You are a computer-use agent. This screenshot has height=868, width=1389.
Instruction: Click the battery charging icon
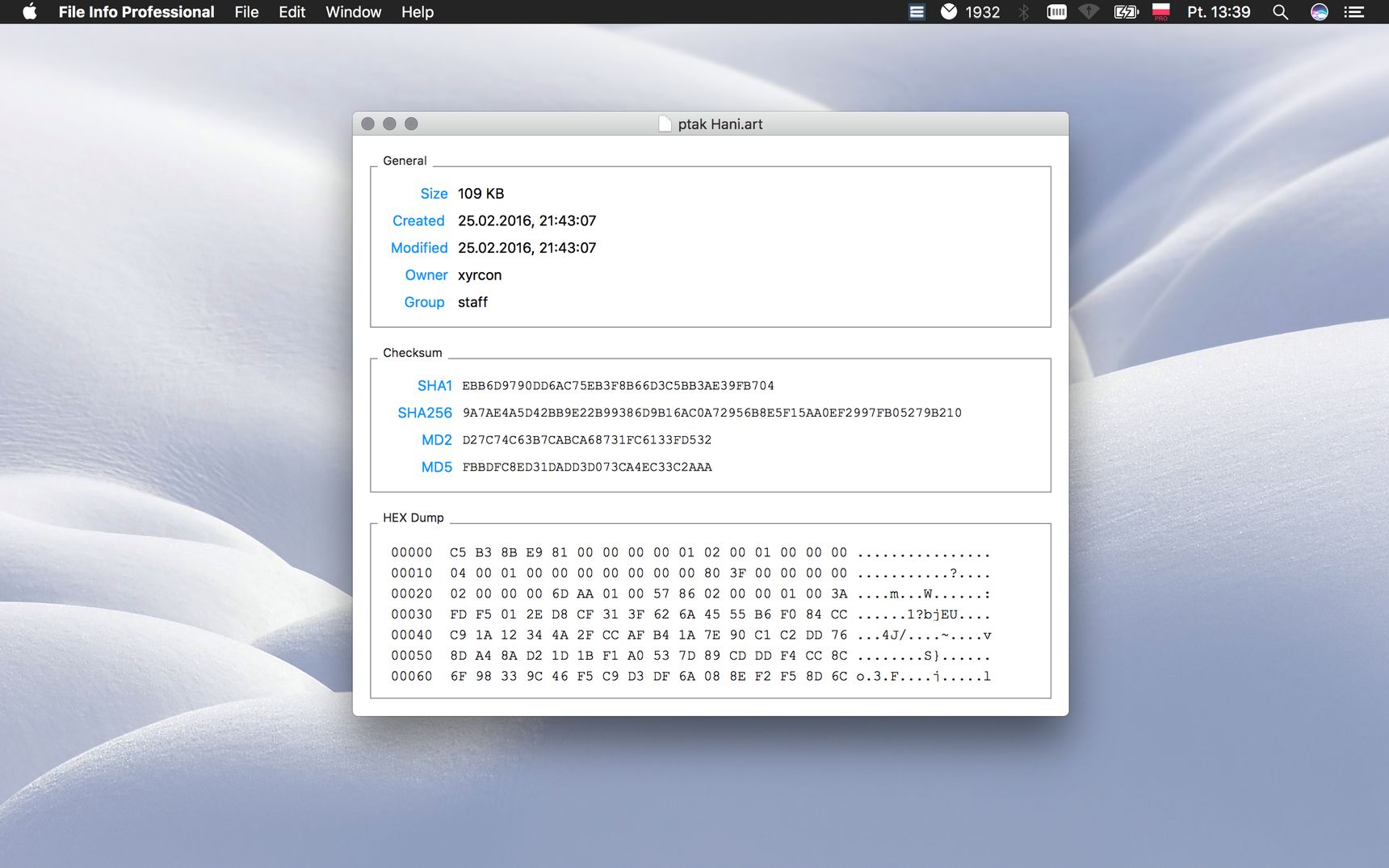click(x=1126, y=11)
